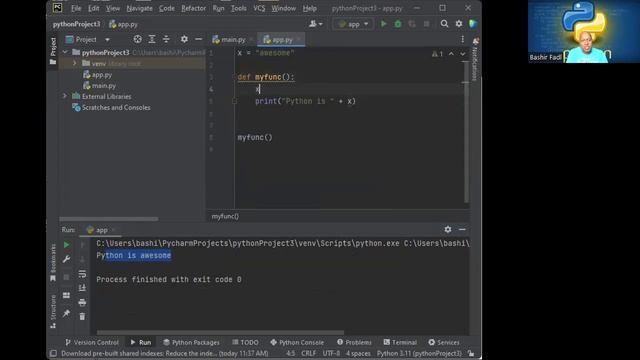Collapse all items in Project tree
Screen dimensions: 640x360
[x=166, y=39]
